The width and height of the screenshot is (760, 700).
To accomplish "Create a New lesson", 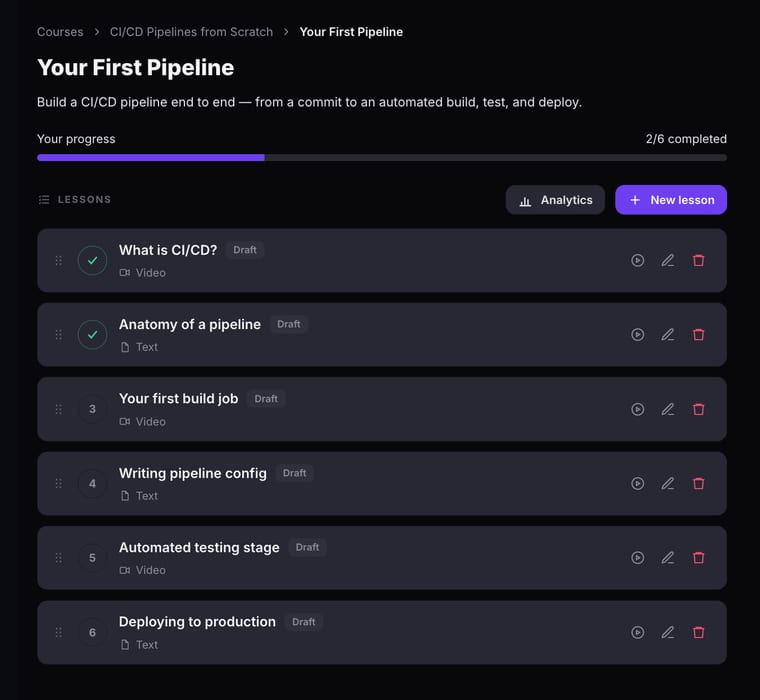I will tap(671, 200).
